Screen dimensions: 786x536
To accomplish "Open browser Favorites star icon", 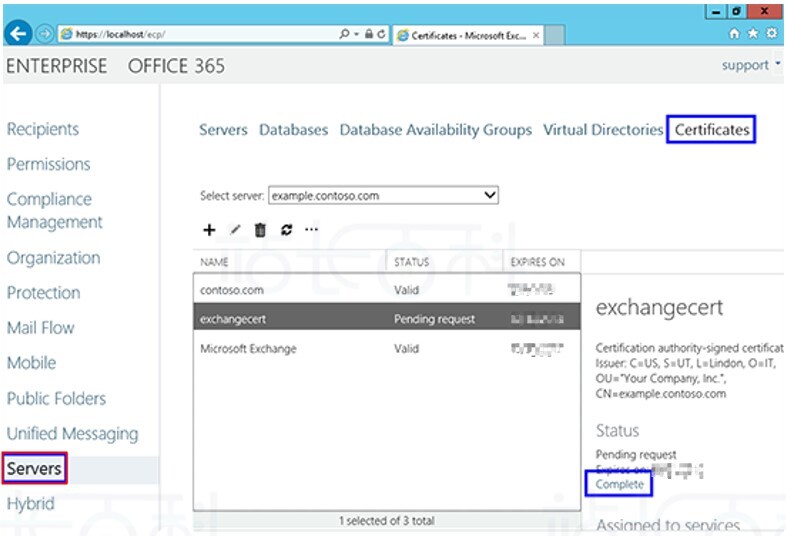I will [753, 34].
